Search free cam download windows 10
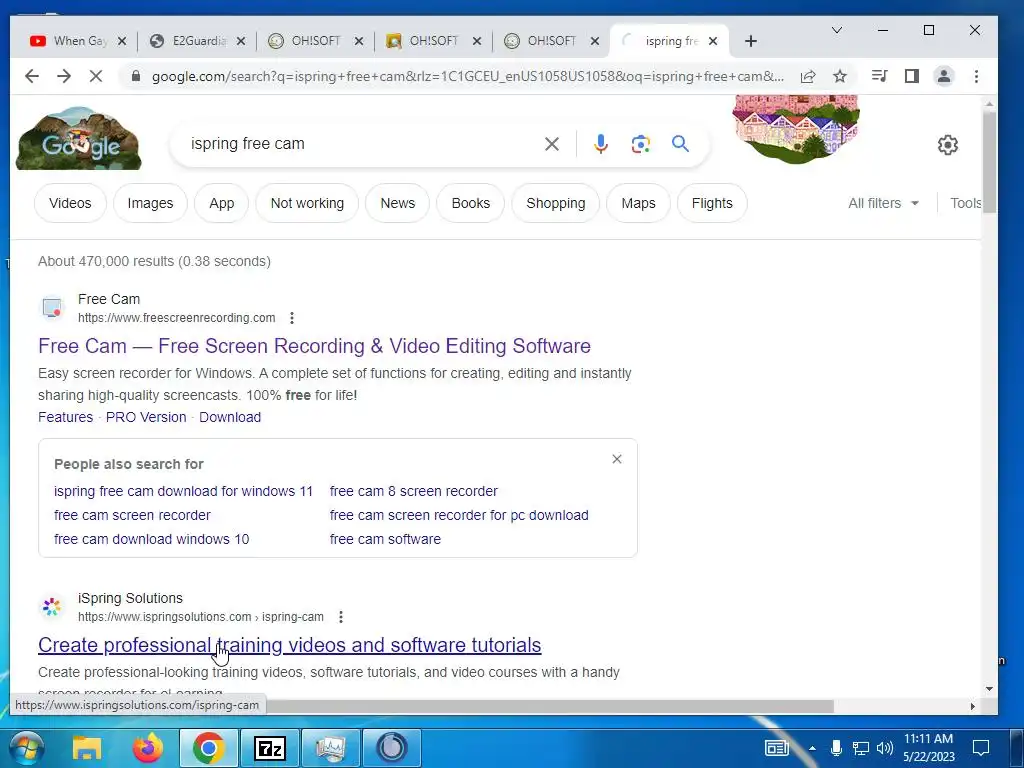Viewport: 1024px width, 768px height. click(152, 539)
